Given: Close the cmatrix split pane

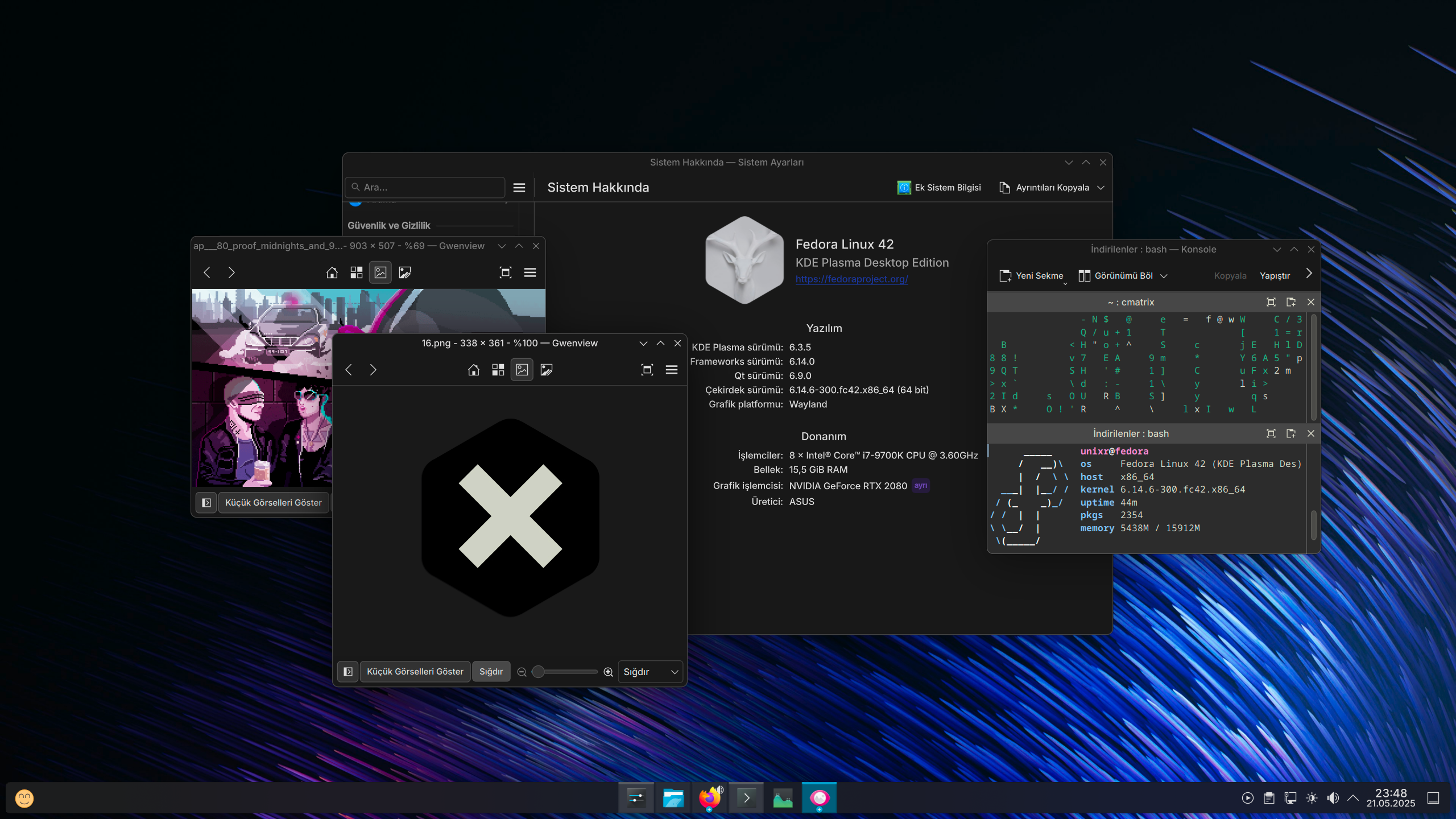Looking at the screenshot, I should click(x=1311, y=303).
